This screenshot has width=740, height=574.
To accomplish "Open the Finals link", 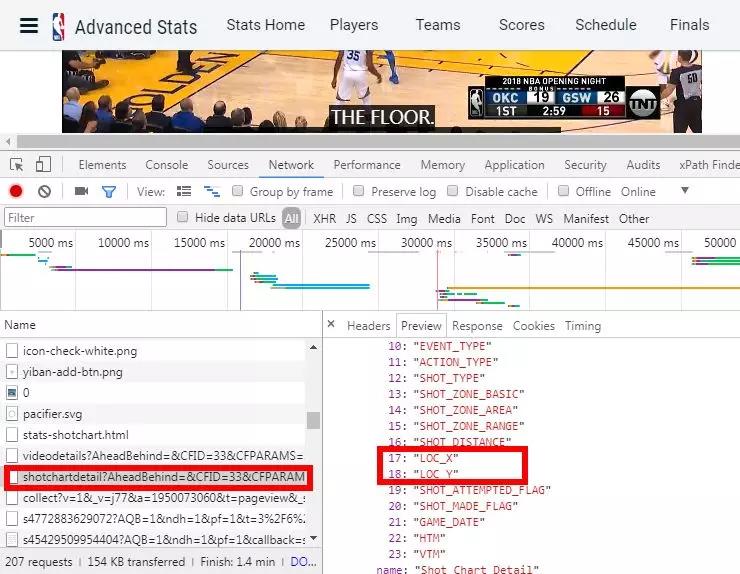I will coord(690,25).
